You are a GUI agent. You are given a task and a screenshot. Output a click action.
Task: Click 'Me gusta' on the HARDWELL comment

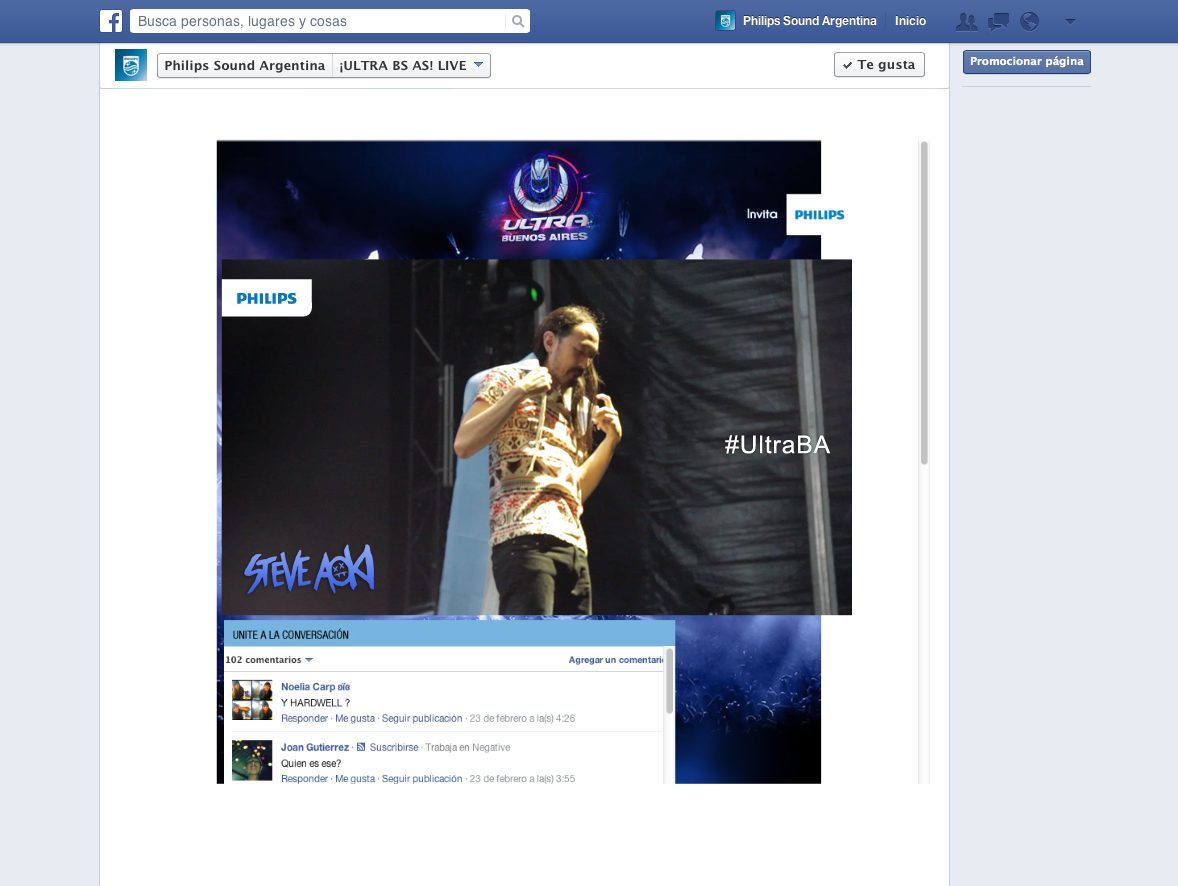[x=355, y=718]
